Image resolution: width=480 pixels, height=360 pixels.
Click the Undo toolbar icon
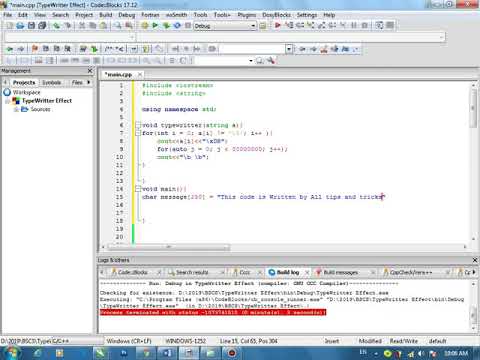point(57,25)
